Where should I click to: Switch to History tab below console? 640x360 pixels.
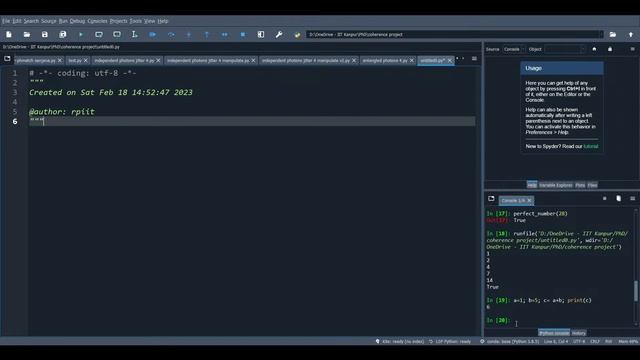coord(579,333)
